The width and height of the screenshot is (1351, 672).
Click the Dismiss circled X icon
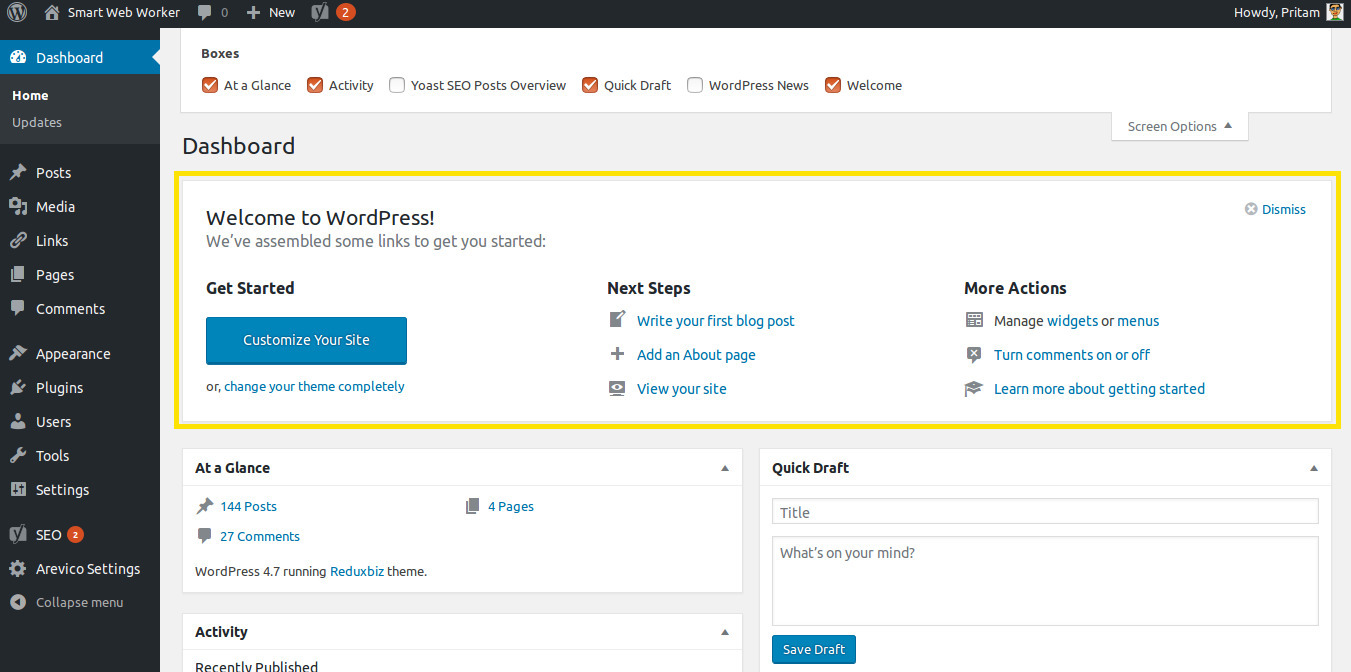(x=1251, y=209)
